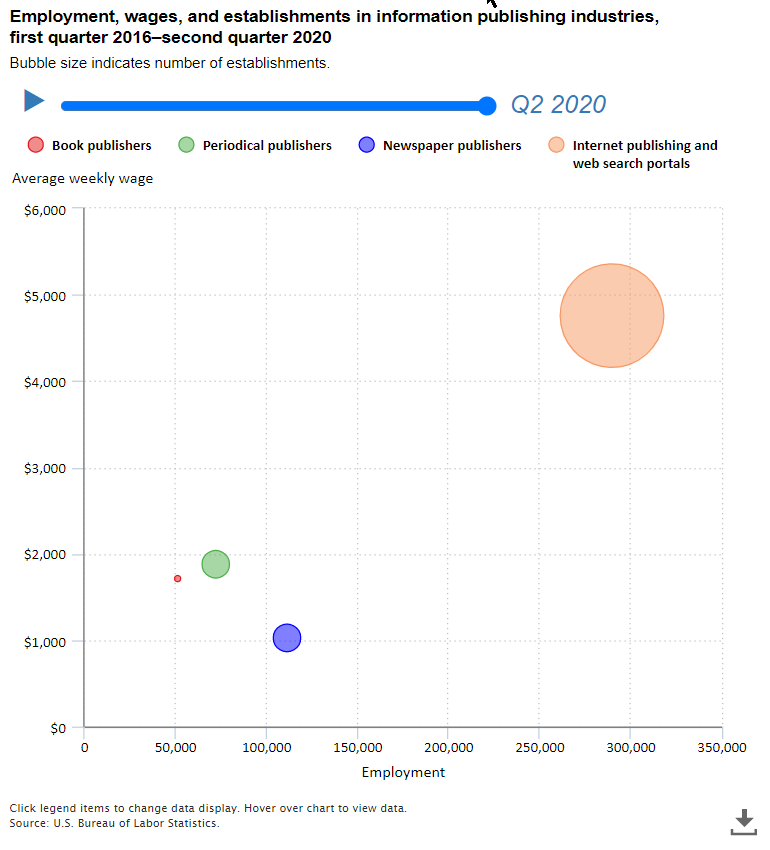The height and width of the screenshot is (850, 770).
Task: Click the Average weekly wage axis title
Action: tap(82, 179)
